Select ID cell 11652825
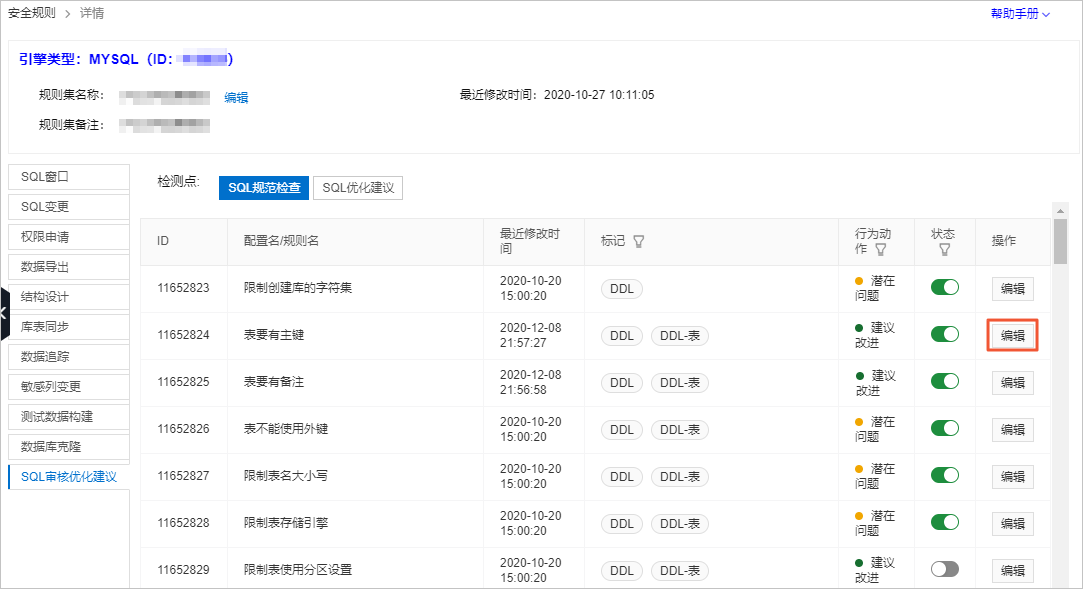This screenshot has width=1083, height=589. [183, 382]
